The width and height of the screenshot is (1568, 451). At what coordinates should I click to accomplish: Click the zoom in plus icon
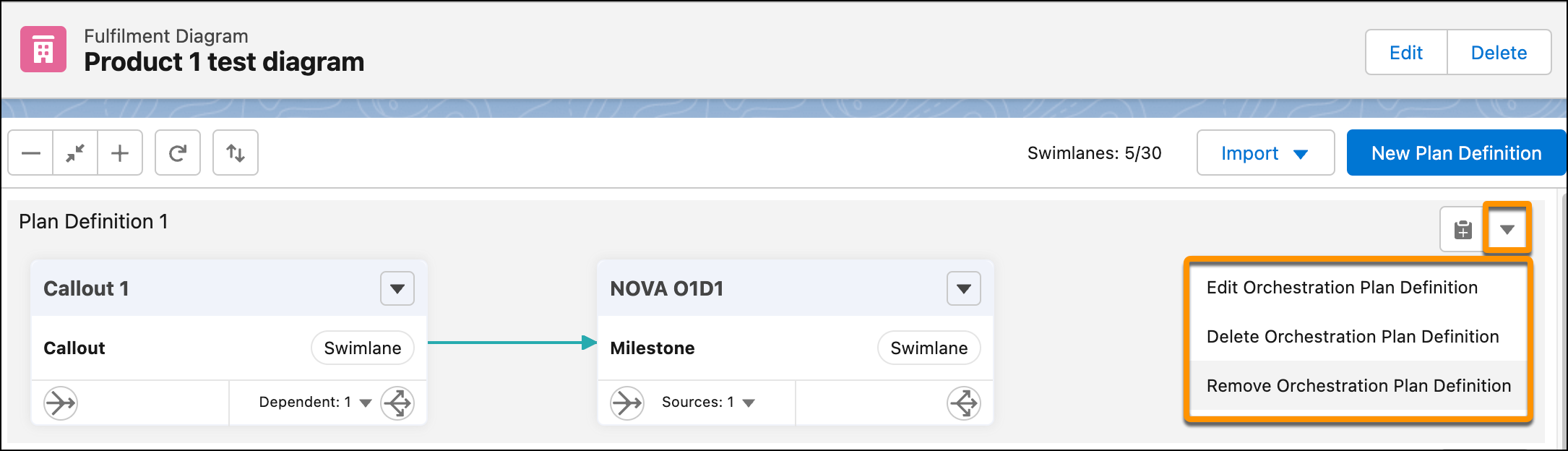click(120, 153)
